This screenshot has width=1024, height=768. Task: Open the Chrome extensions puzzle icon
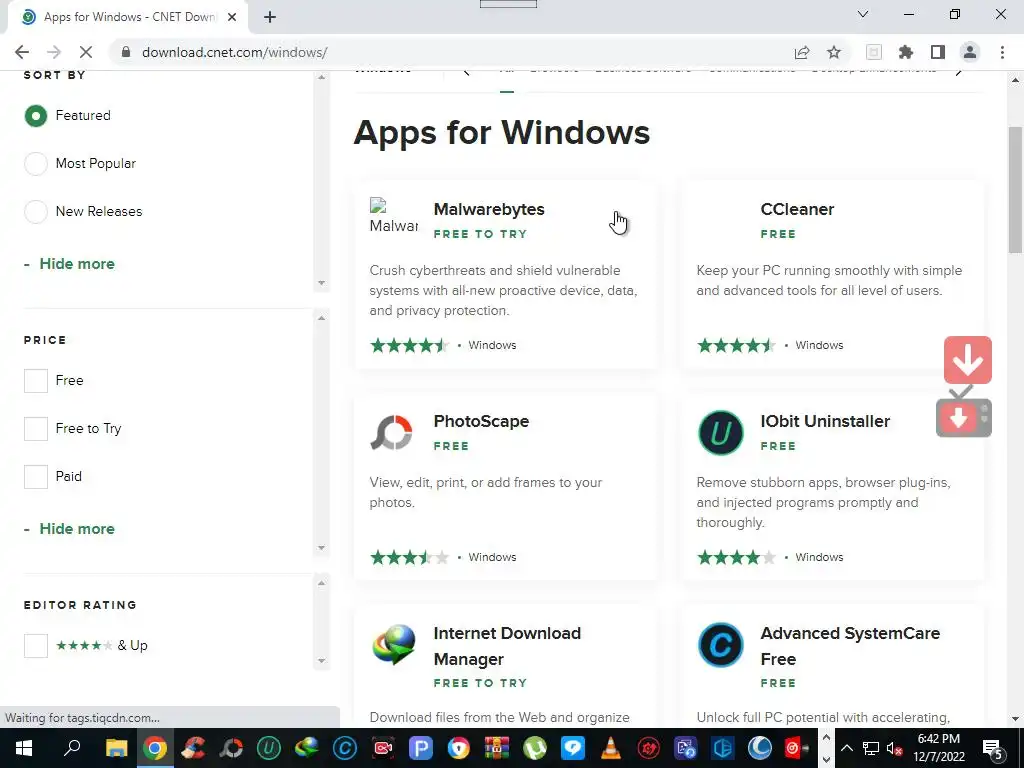905,52
